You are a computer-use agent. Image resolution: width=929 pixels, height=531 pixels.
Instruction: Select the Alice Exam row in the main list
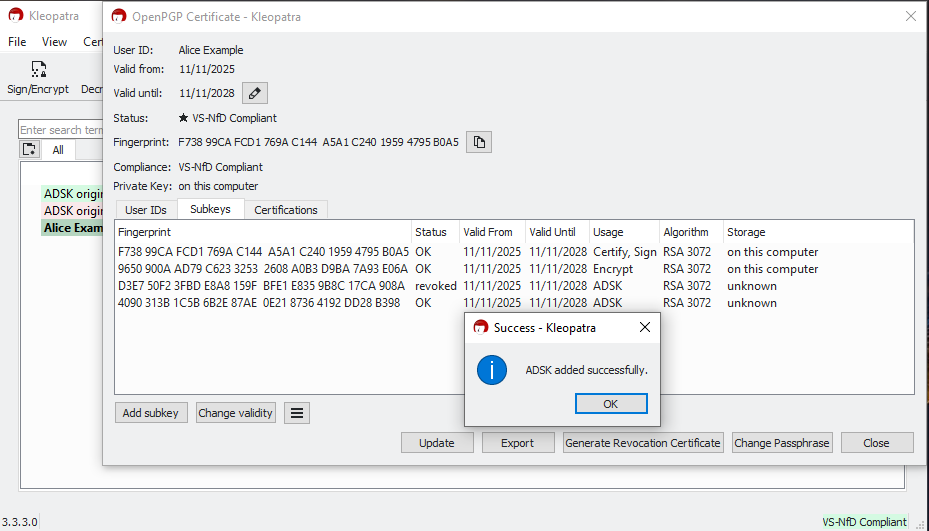point(72,228)
